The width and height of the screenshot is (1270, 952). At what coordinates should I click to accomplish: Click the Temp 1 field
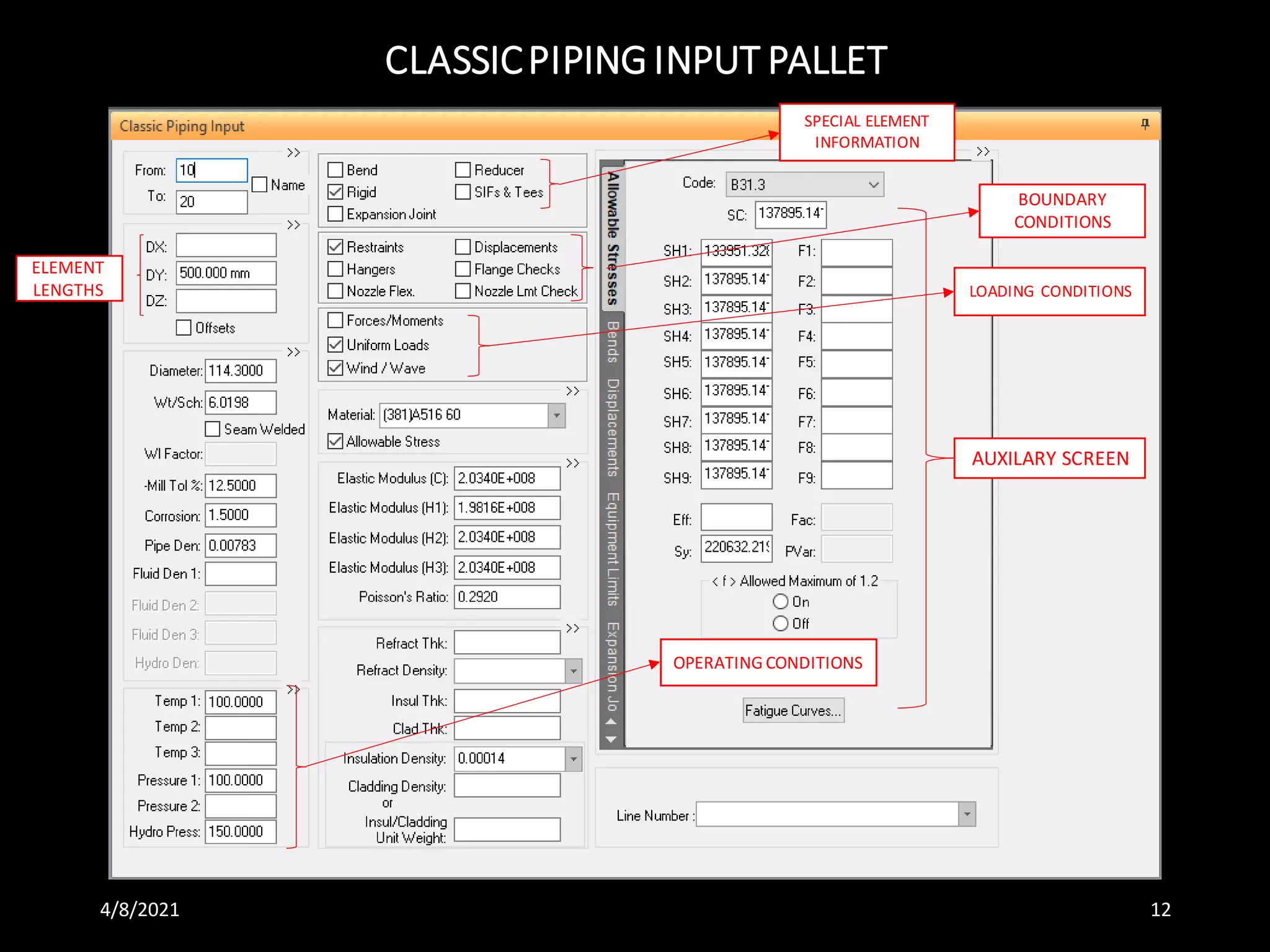[241, 702]
